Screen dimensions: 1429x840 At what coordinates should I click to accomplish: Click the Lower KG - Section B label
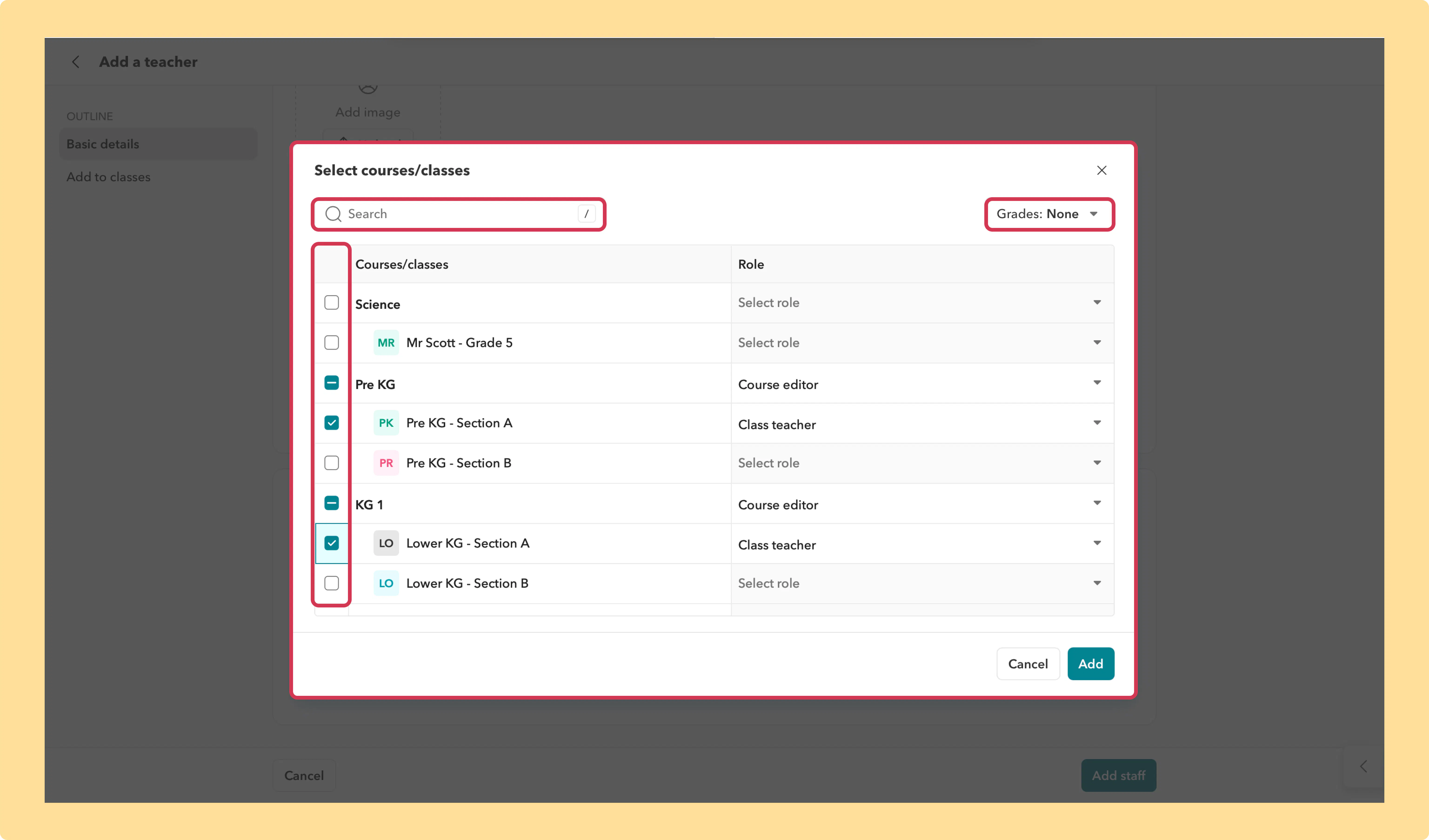click(467, 583)
